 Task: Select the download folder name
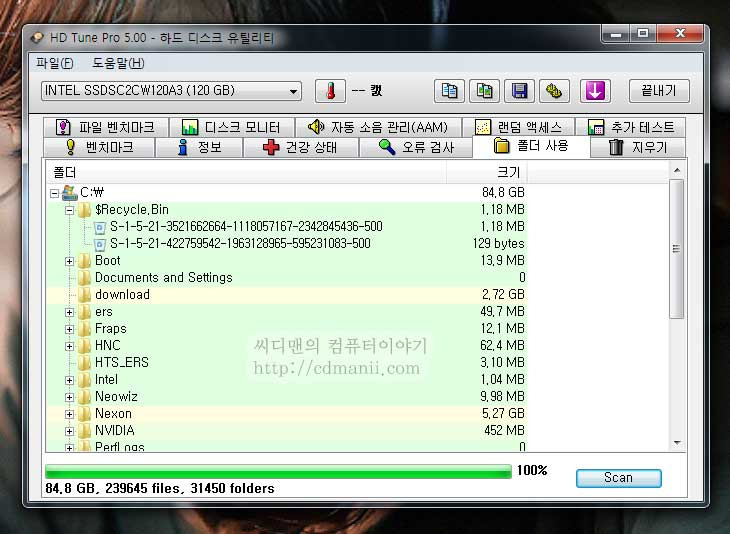(122, 295)
